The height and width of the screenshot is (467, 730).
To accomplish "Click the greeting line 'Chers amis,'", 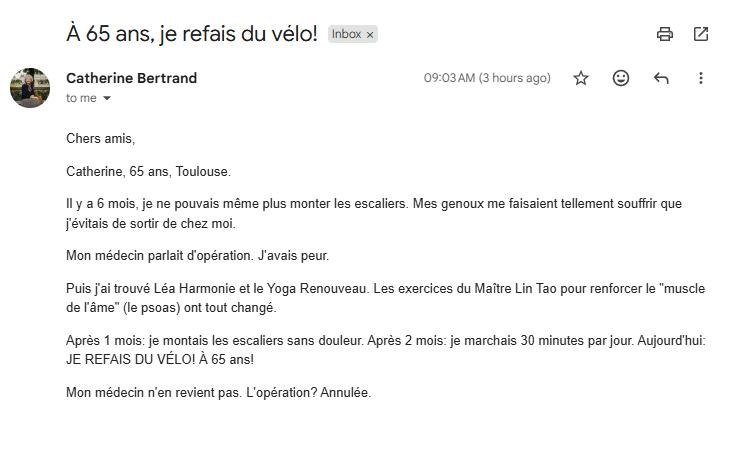I will point(100,138).
